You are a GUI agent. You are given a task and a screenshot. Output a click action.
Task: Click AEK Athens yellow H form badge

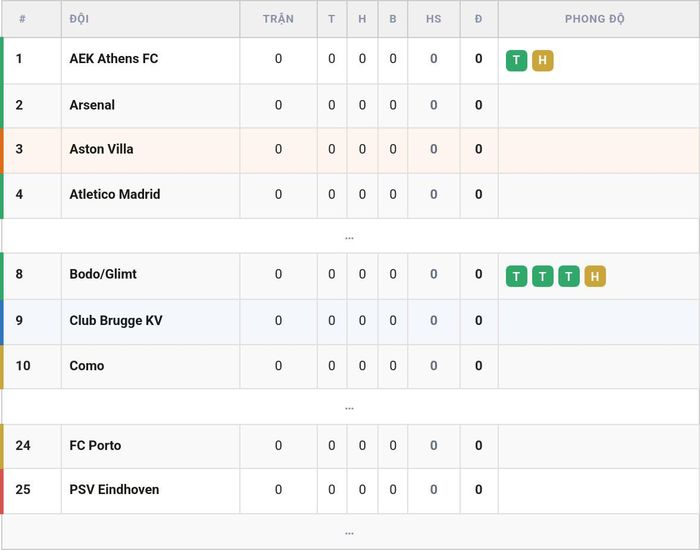(542, 60)
